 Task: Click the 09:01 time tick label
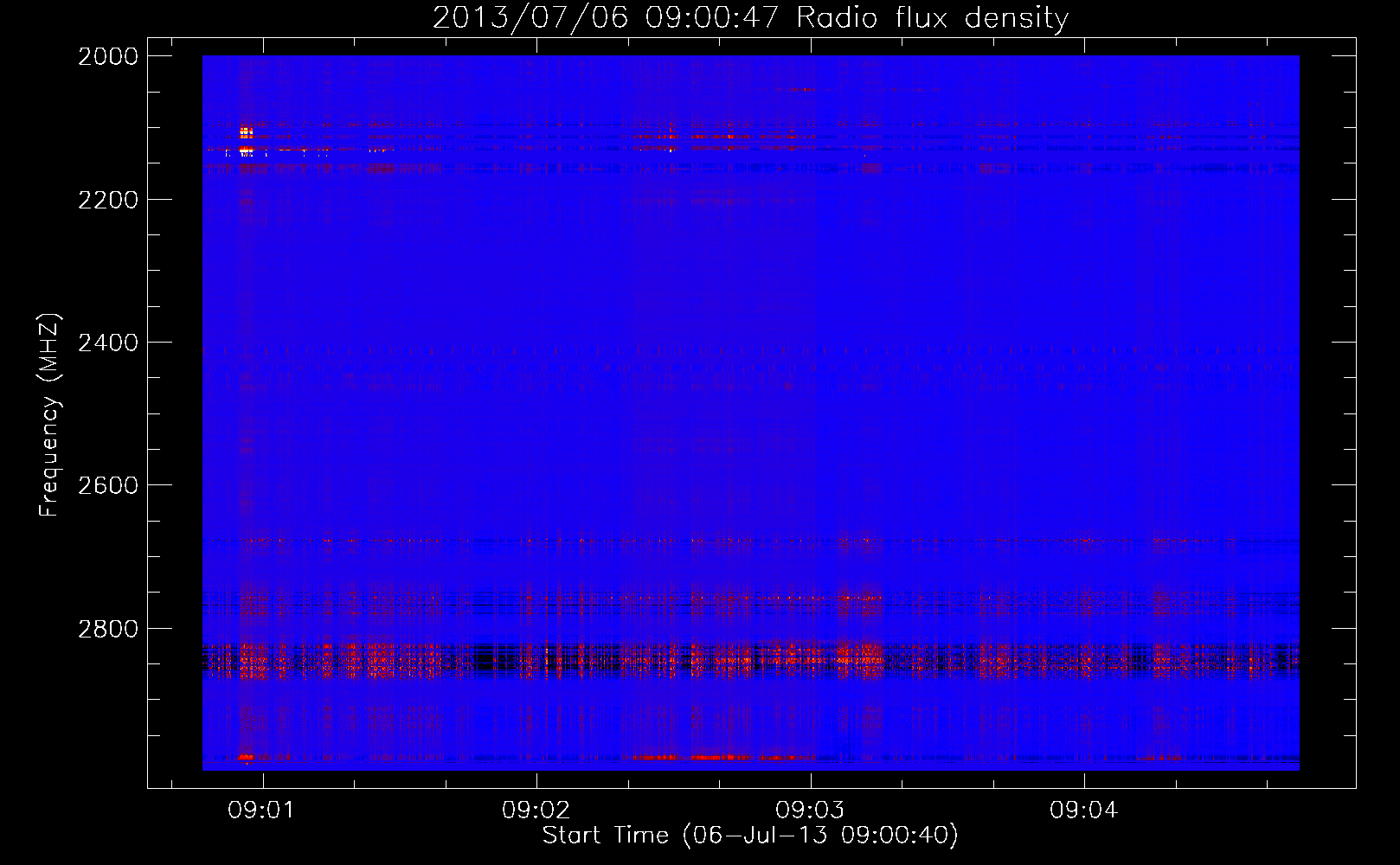tap(261, 811)
